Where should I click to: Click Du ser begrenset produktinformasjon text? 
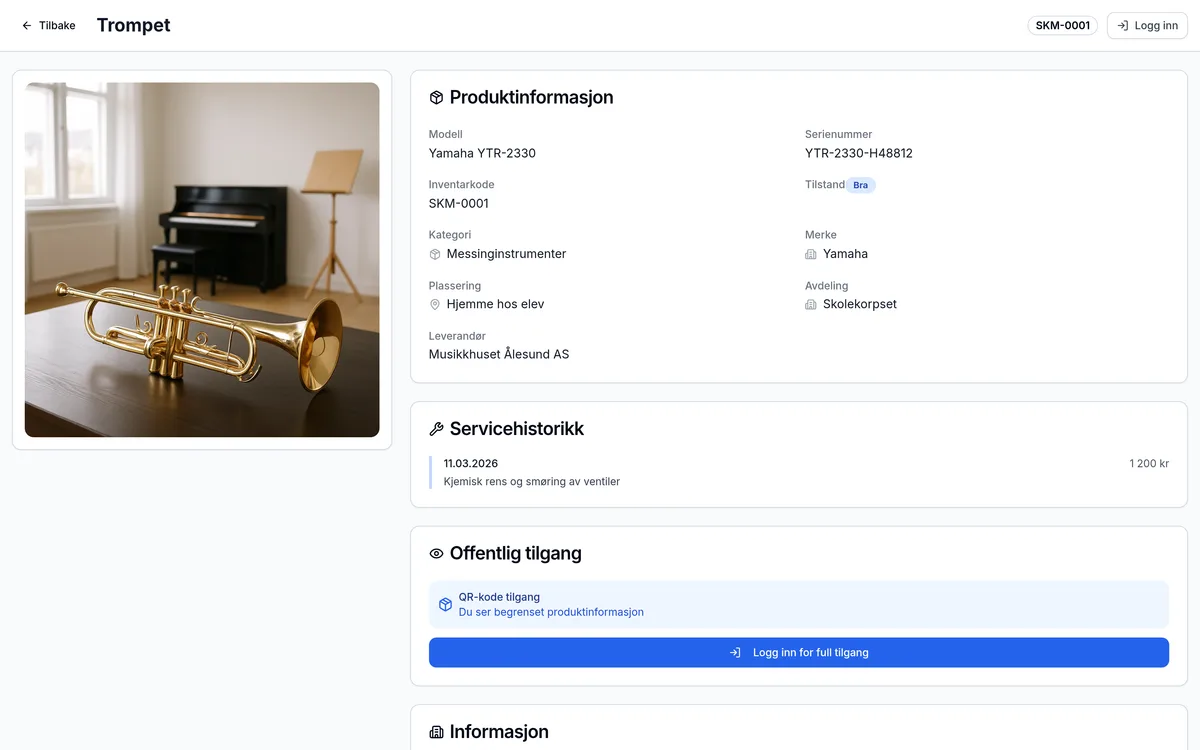pyautogui.click(x=551, y=612)
